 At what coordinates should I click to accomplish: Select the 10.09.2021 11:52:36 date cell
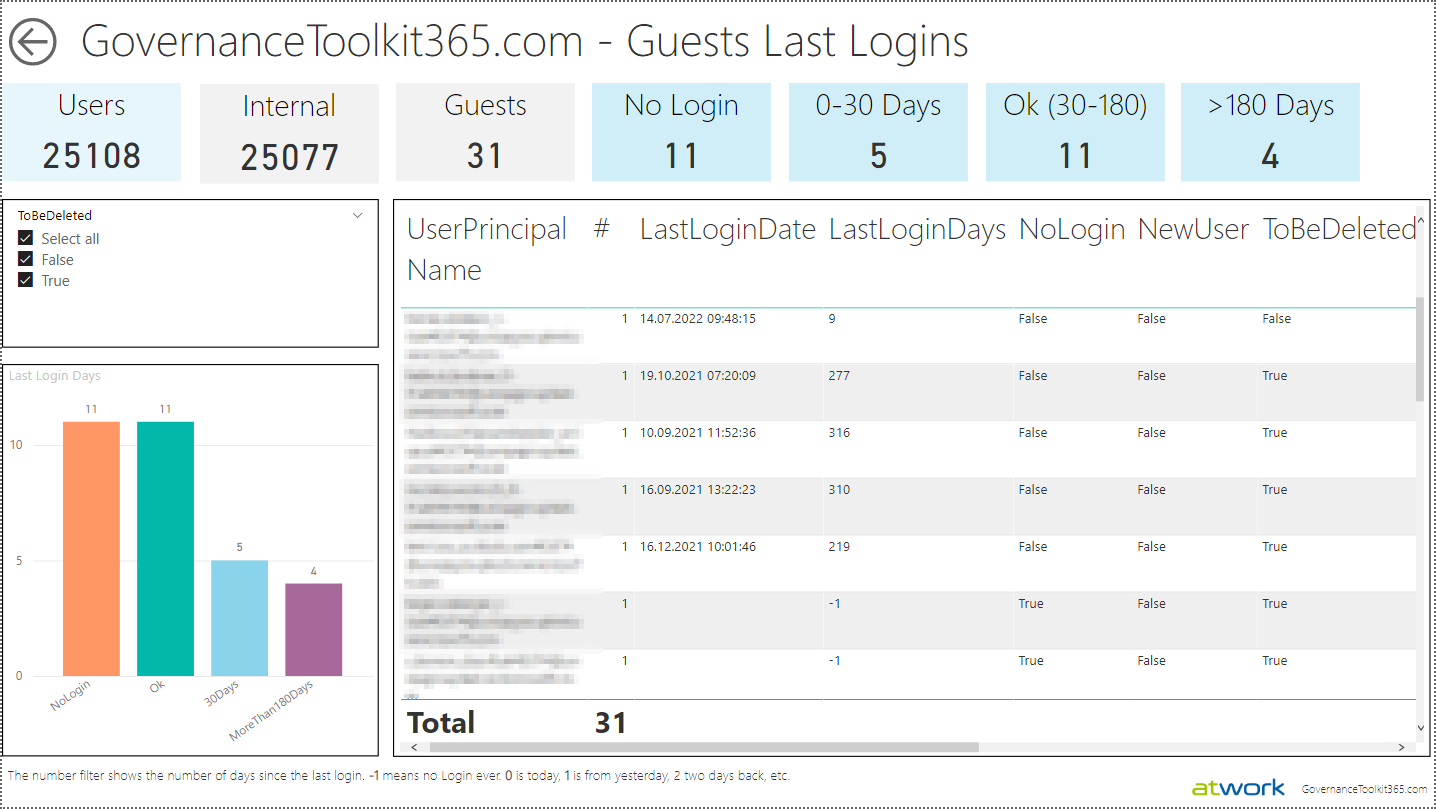(x=698, y=433)
